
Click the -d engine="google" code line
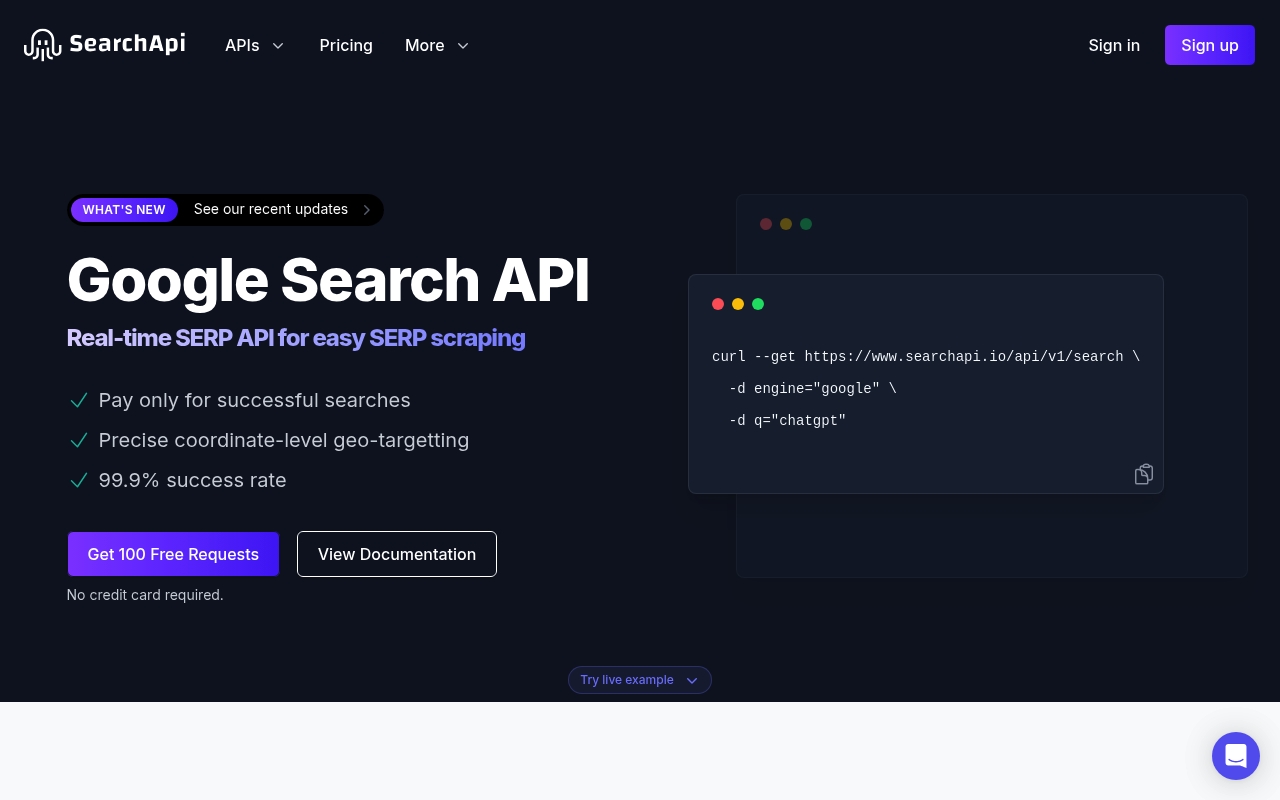click(813, 389)
